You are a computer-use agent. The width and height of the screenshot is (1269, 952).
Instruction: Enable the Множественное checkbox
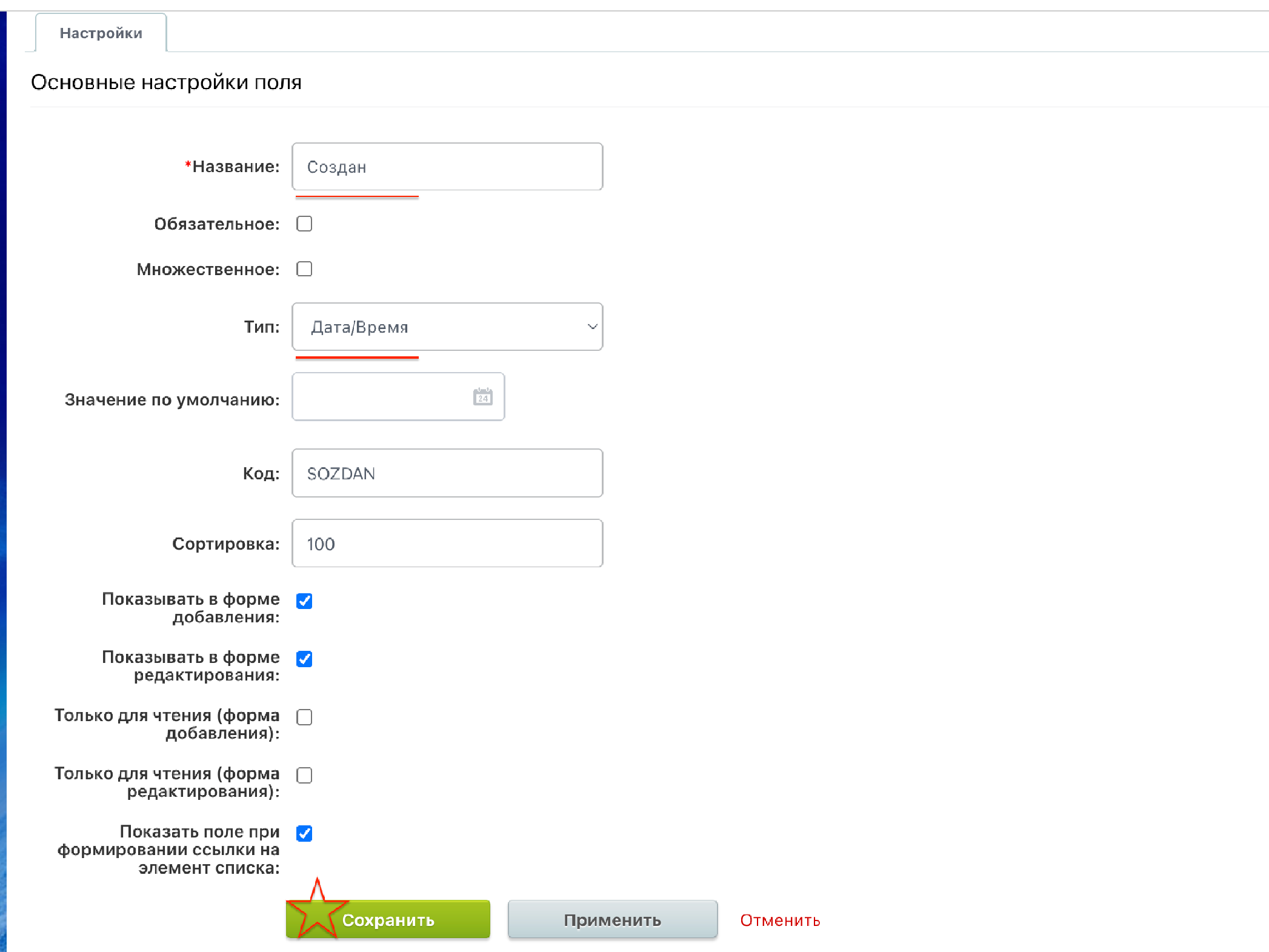click(304, 268)
